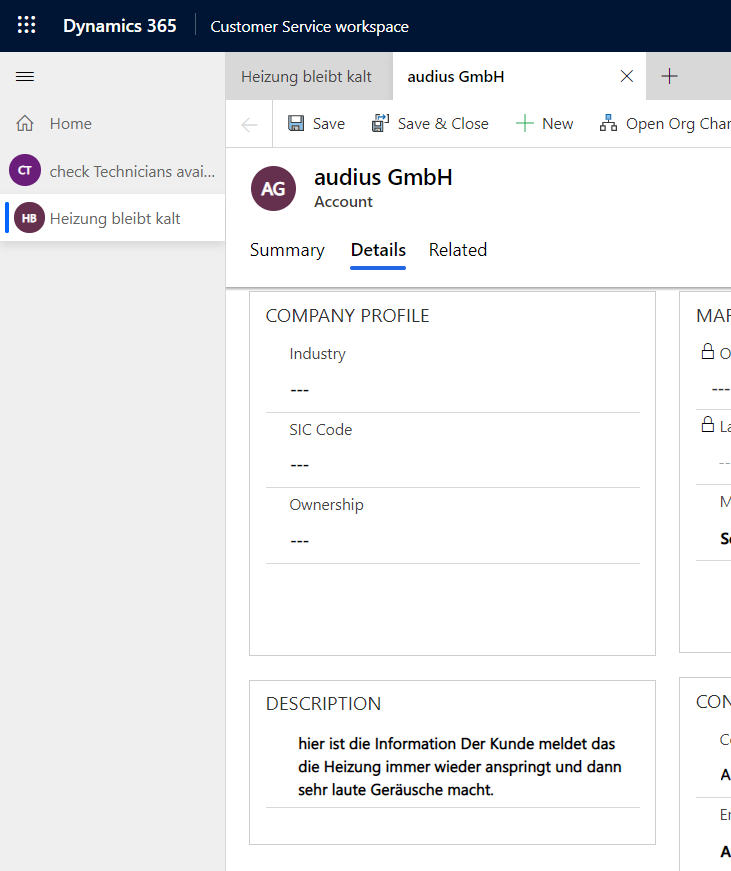Open Org Chart from toolbar
731x871 pixels.
tap(664, 124)
